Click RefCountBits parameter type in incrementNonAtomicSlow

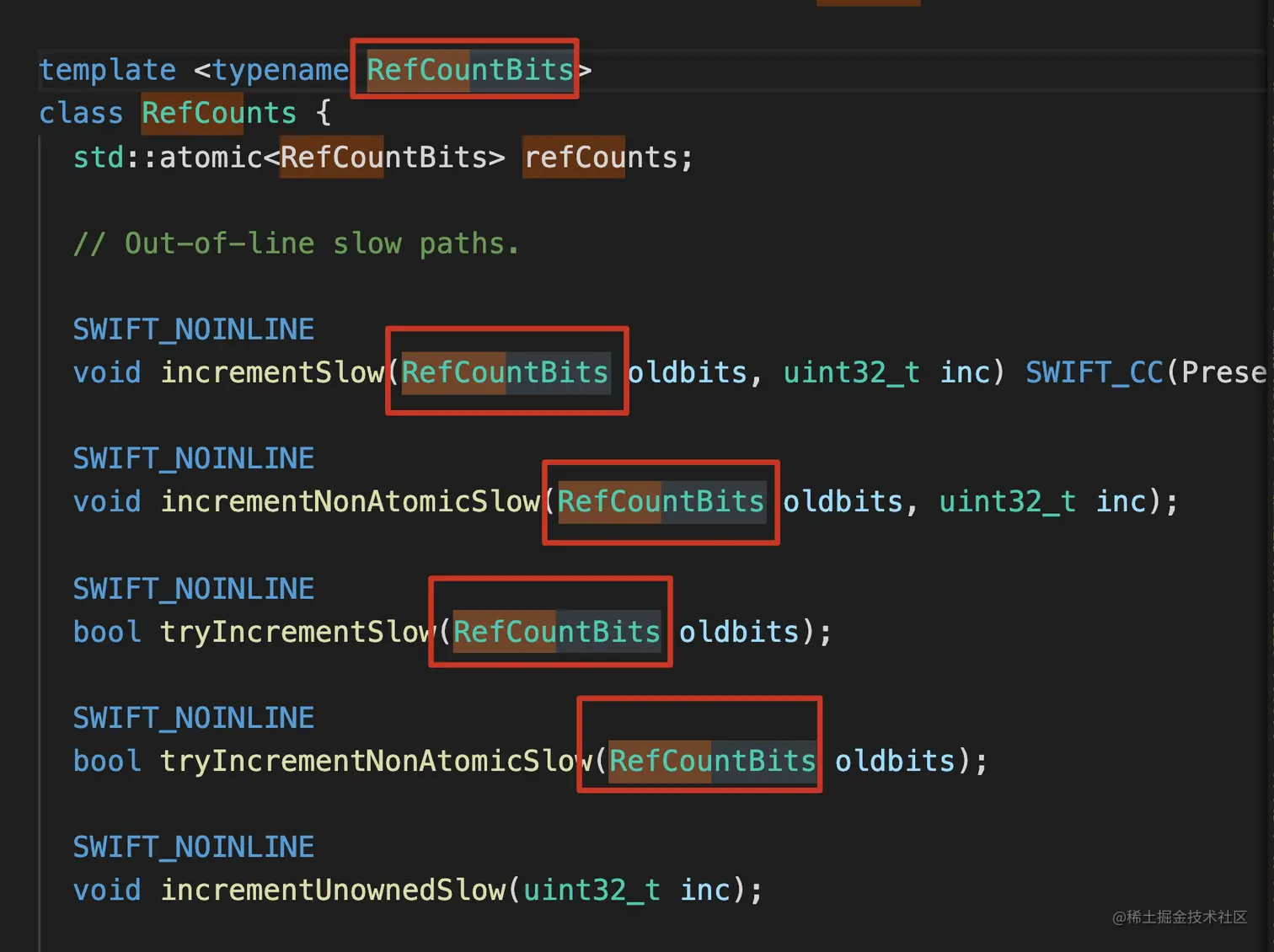pos(661,502)
